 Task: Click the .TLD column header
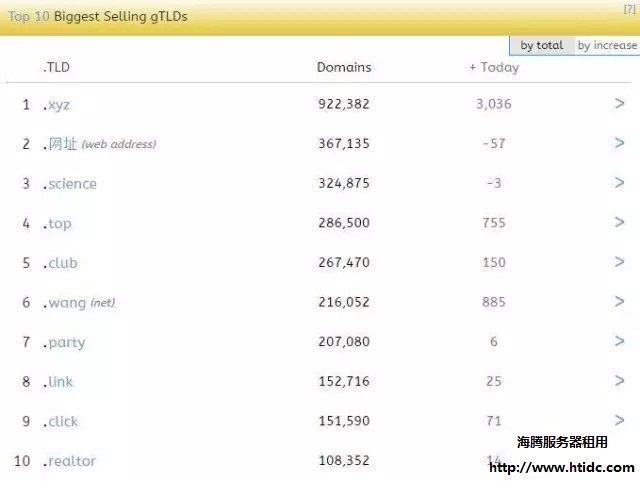click(x=56, y=67)
